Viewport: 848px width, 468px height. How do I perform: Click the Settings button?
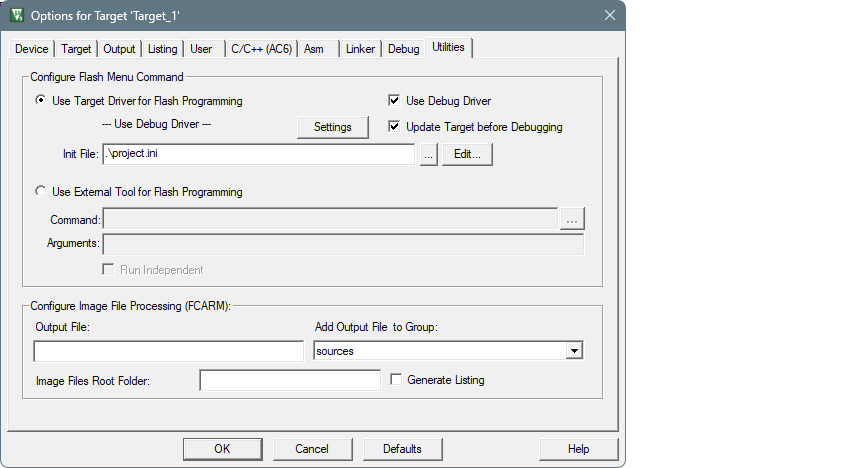click(333, 127)
